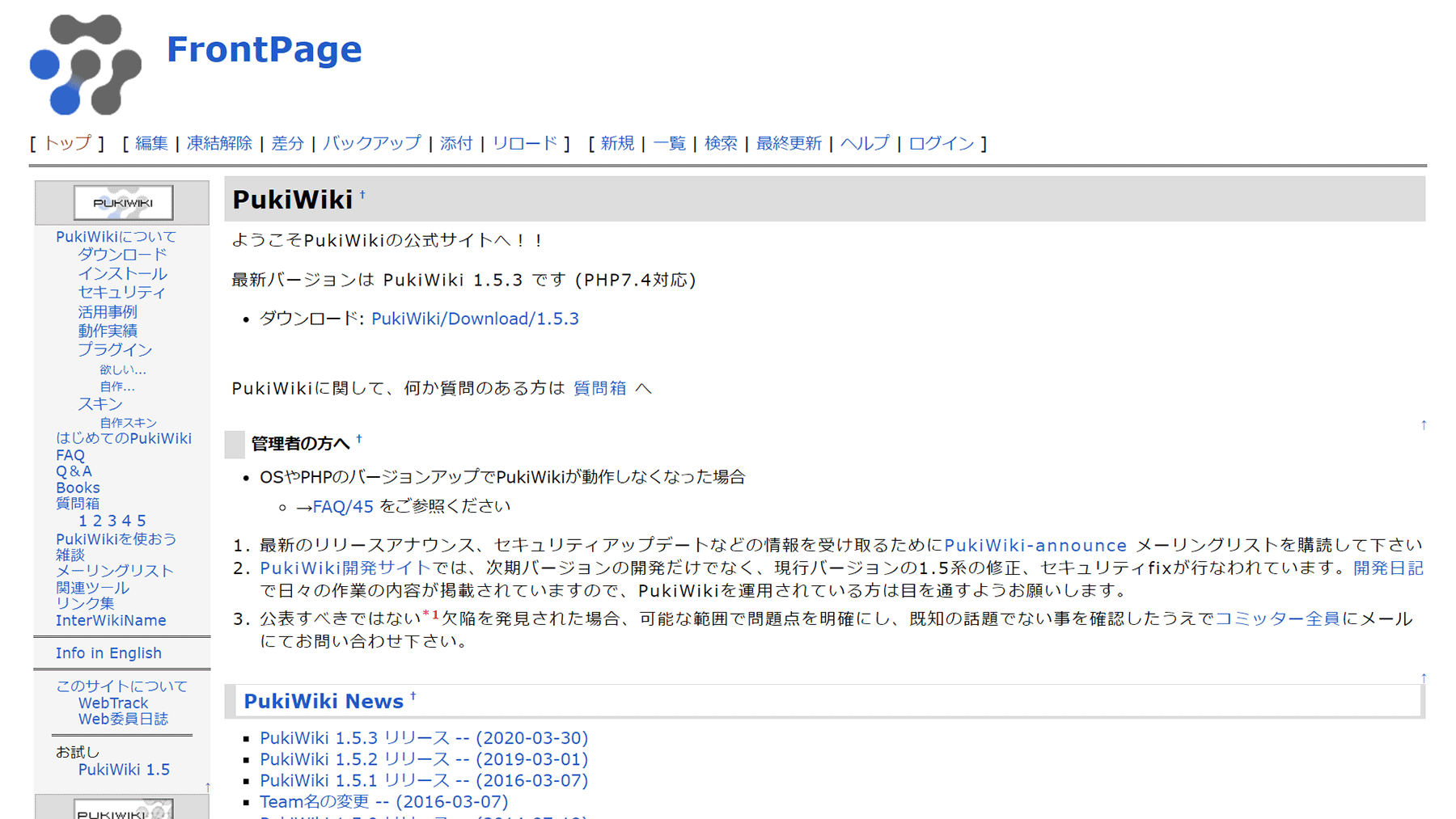Open Team名の変更 news item
Screen dimensions: 1456x819
pos(383,801)
